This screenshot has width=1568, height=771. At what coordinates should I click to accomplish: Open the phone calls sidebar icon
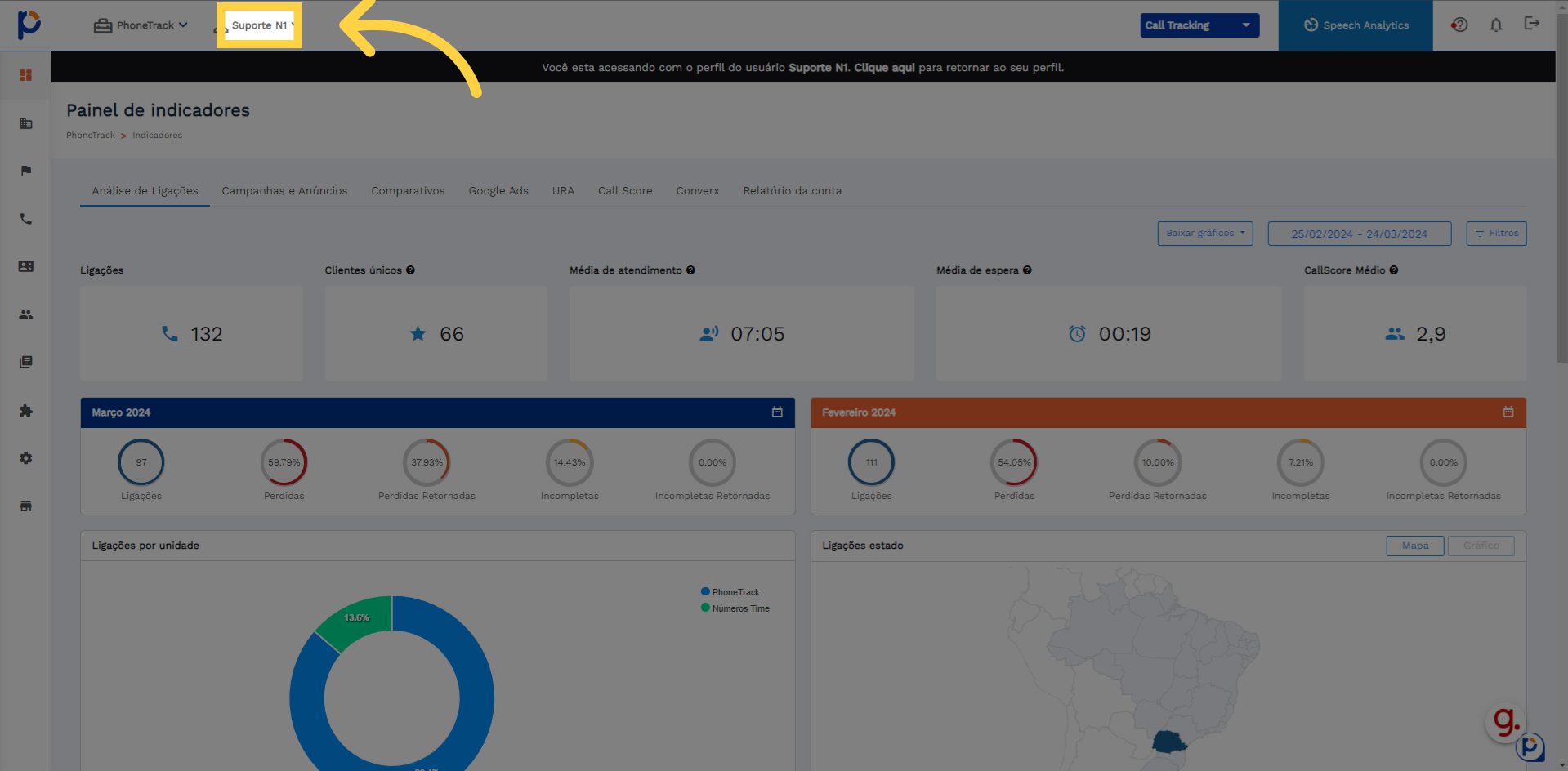(26, 219)
